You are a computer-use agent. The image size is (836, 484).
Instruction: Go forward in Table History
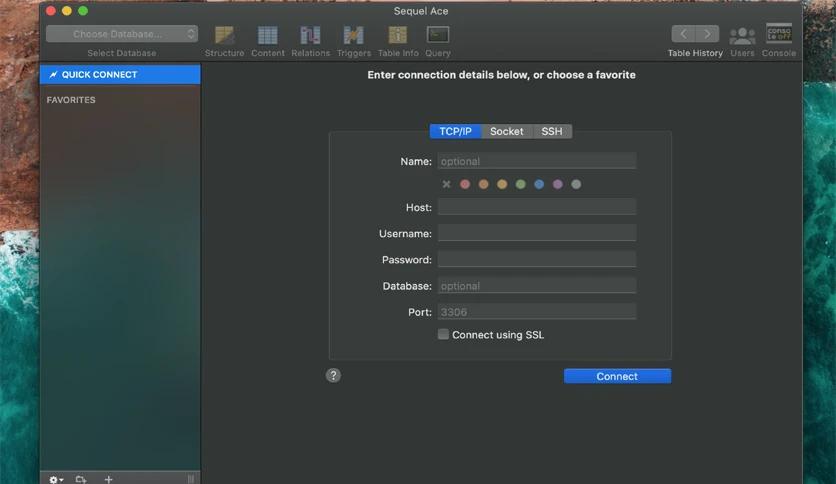[x=708, y=34]
